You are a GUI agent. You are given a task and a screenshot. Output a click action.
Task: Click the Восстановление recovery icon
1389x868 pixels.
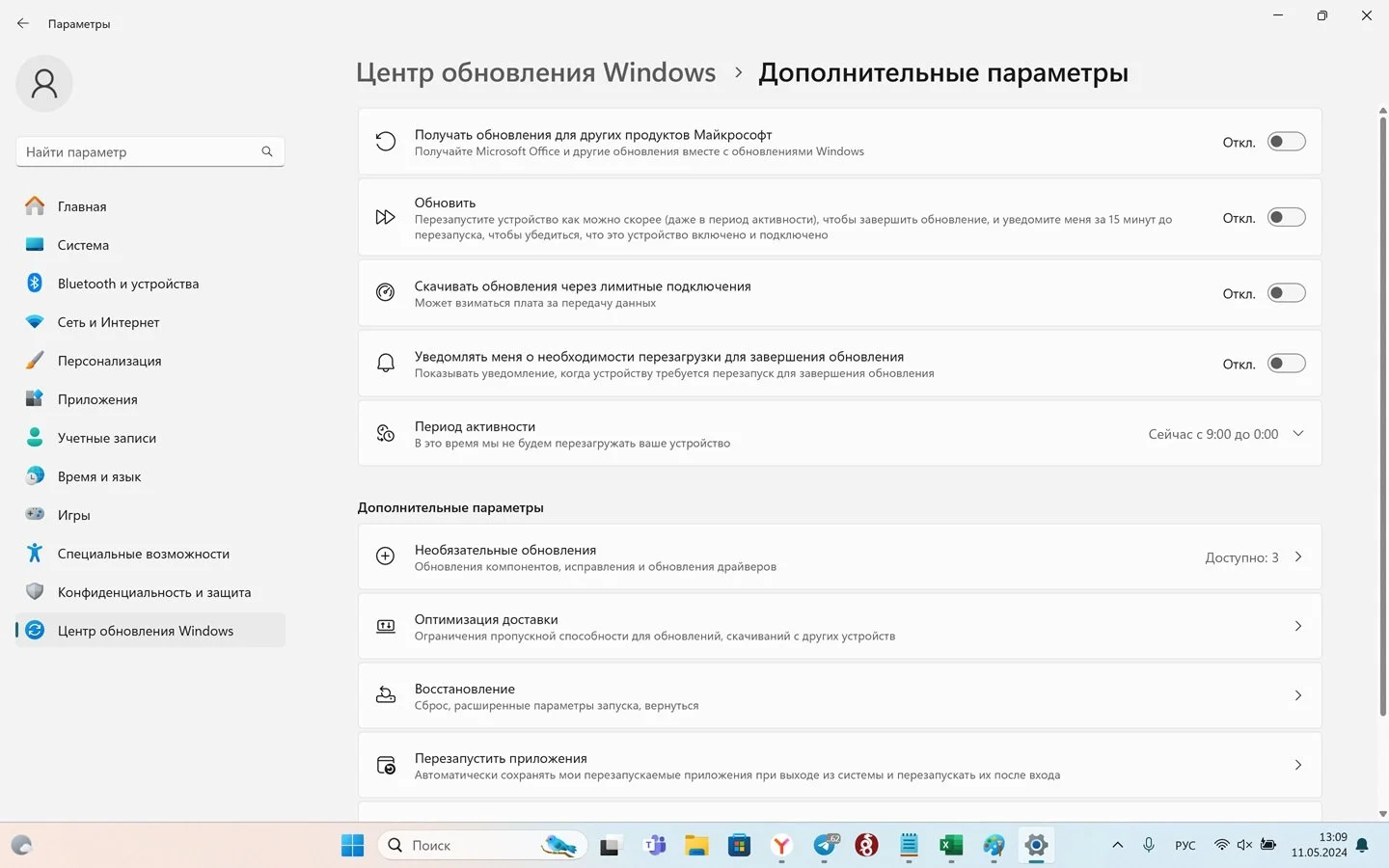[x=385, y=695]
